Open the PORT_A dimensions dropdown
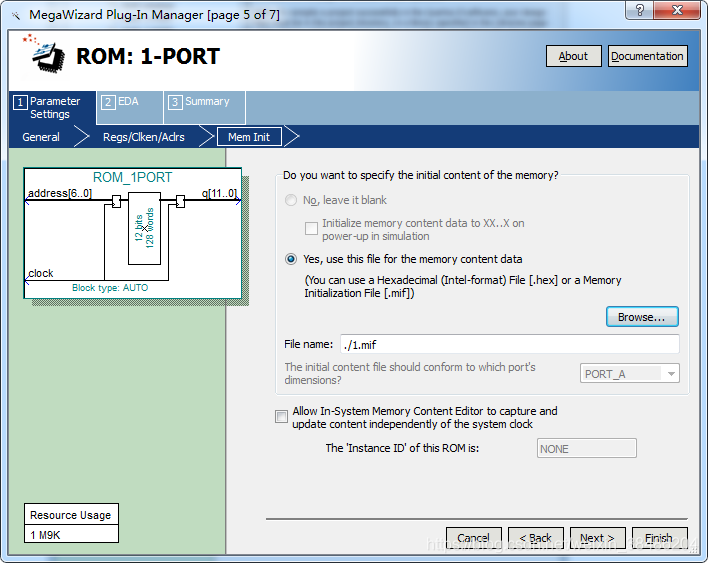 point(629,374)
